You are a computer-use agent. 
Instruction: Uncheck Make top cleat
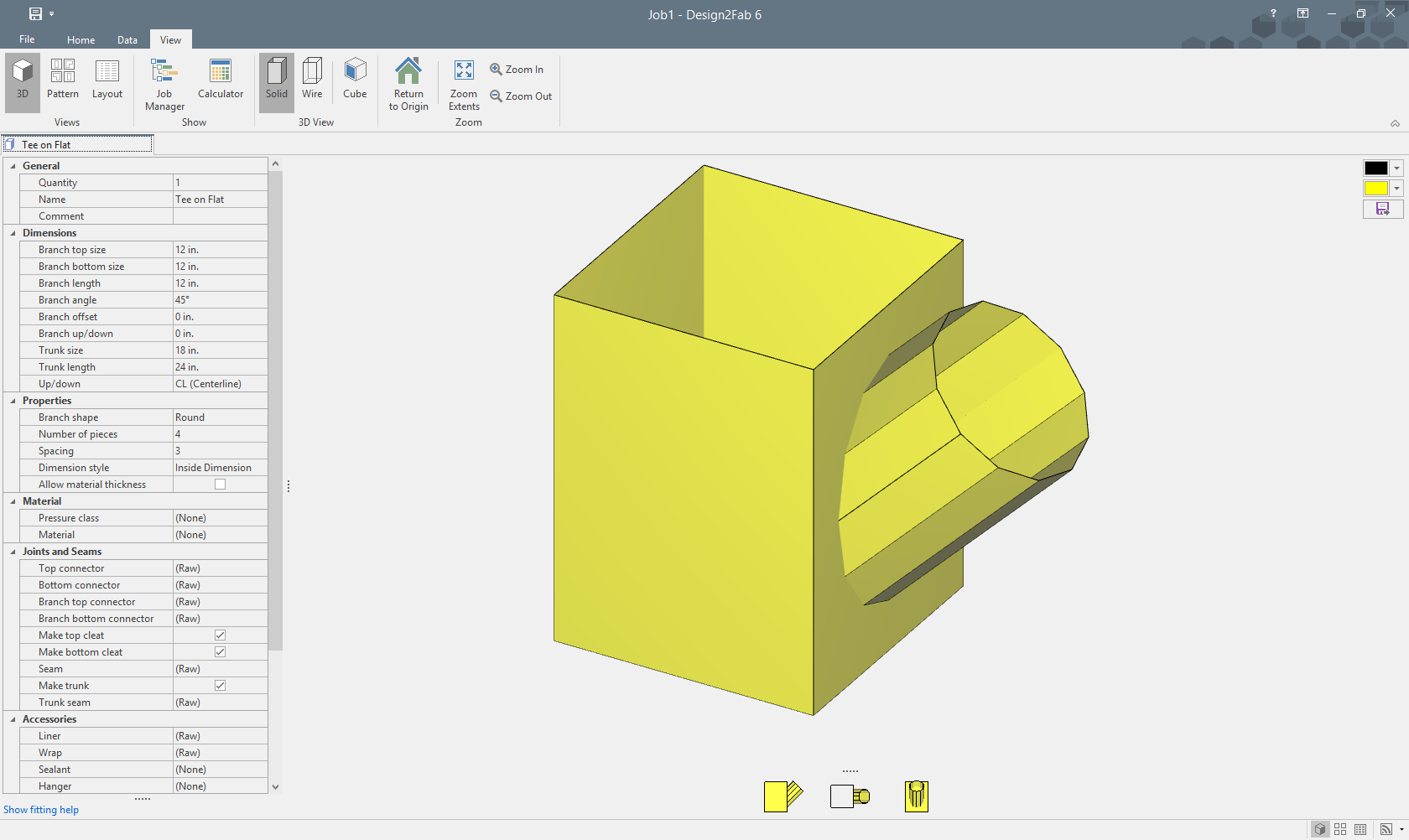pyautogui.click(x=220, y=635)
